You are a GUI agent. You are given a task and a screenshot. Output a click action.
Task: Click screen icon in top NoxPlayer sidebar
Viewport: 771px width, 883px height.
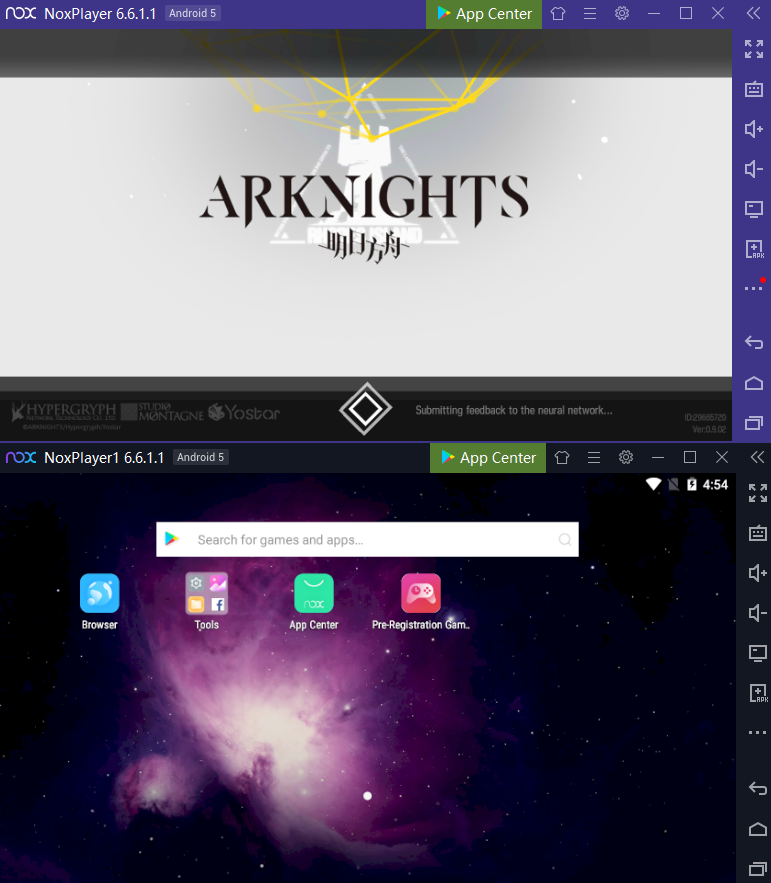tap(754, 209)
